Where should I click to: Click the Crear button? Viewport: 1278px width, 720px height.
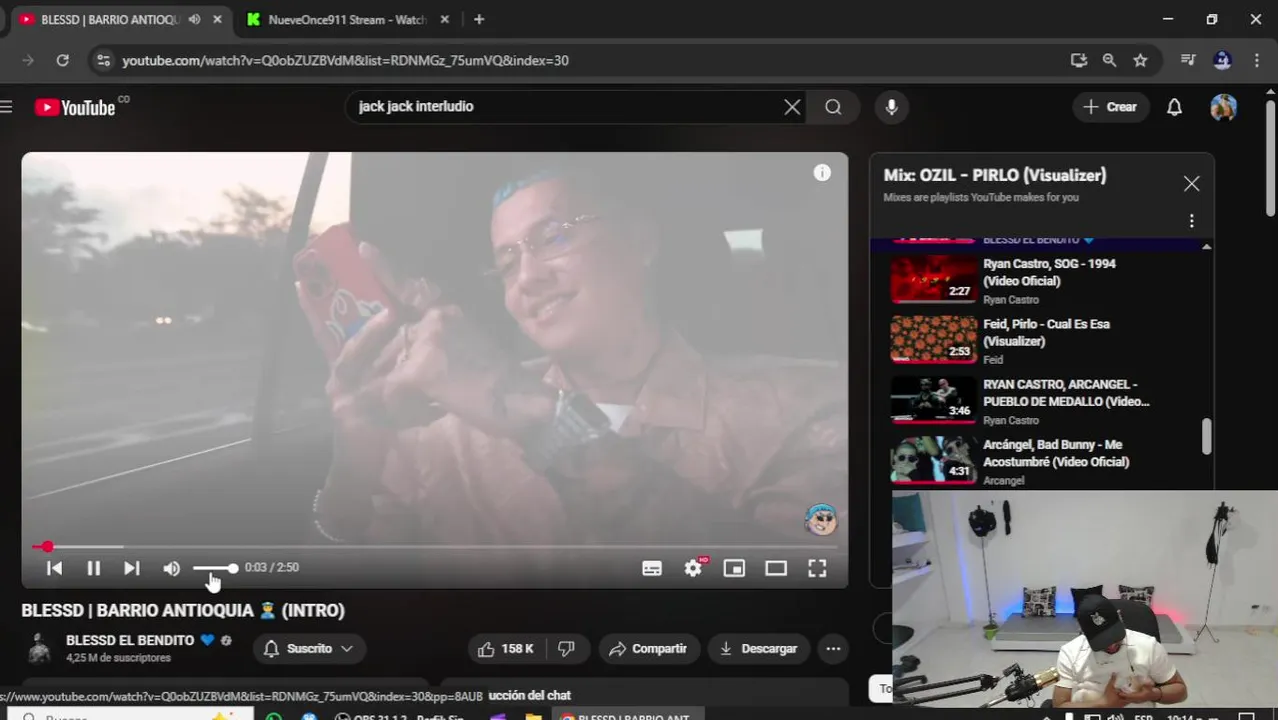click(1110, 107)
